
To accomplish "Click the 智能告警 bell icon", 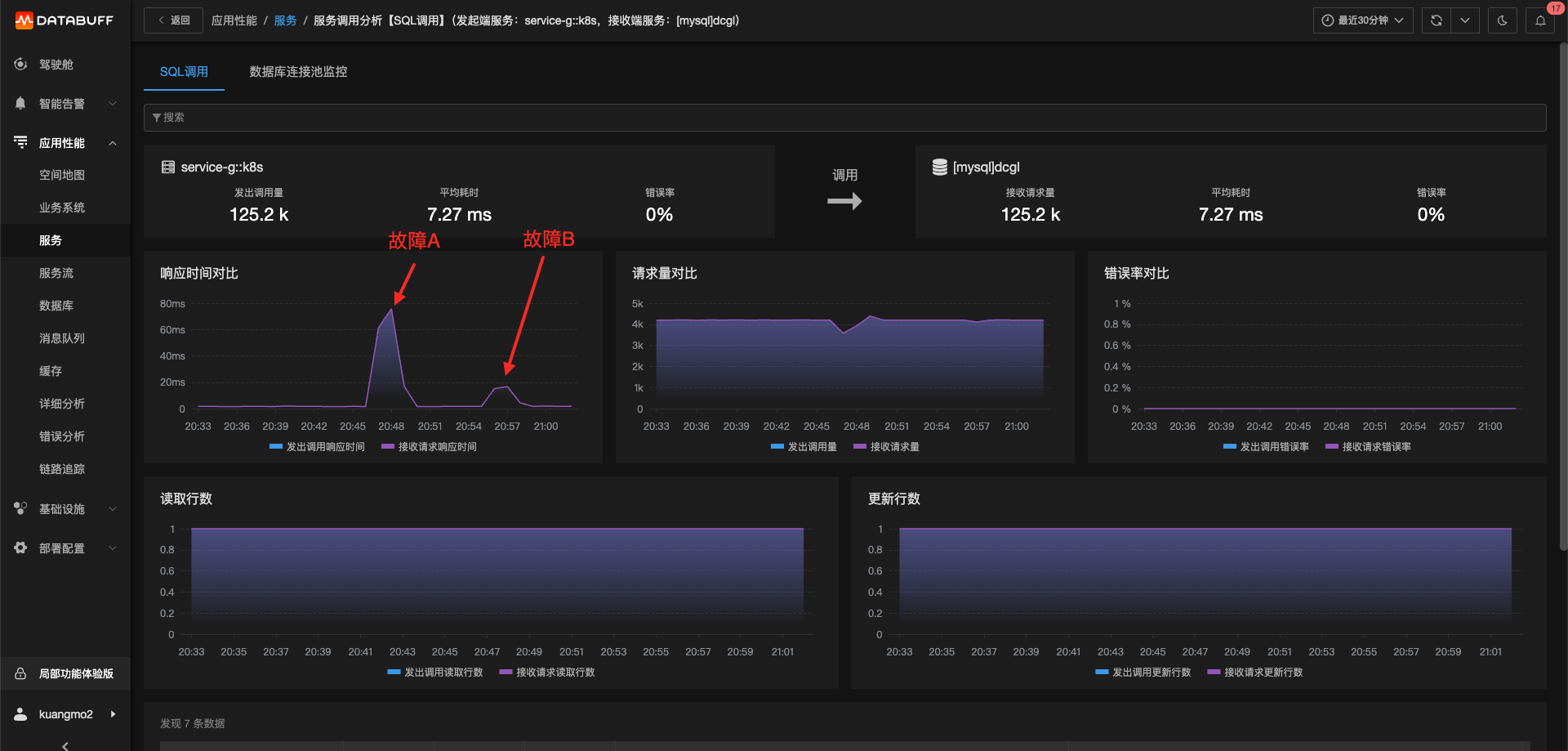I will [x=20, y=103].
